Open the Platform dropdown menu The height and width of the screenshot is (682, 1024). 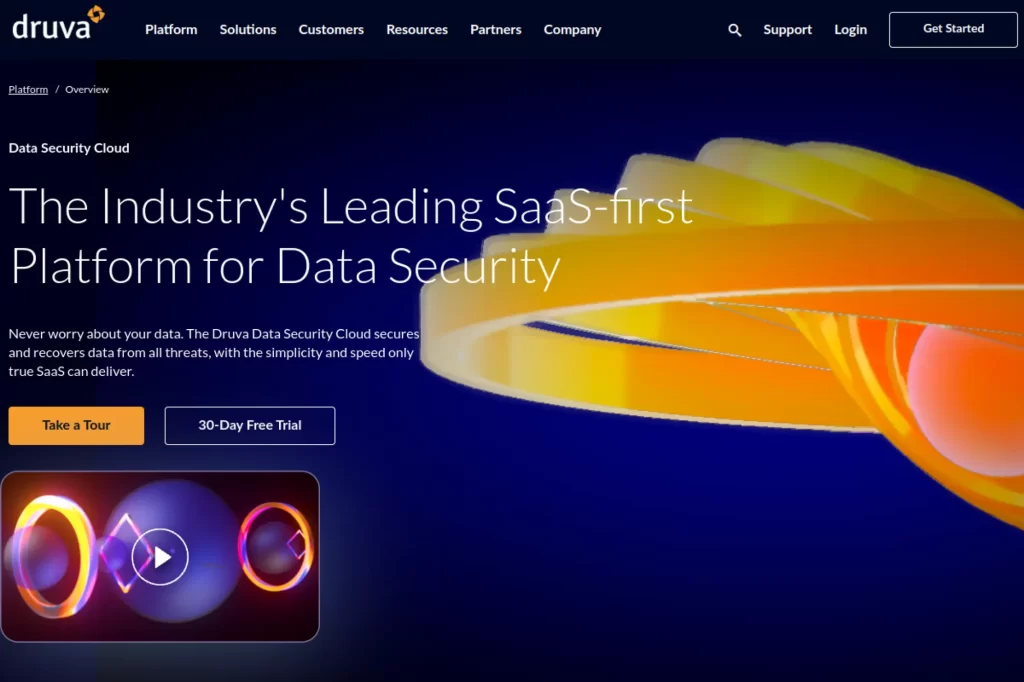tap(171, 30)
